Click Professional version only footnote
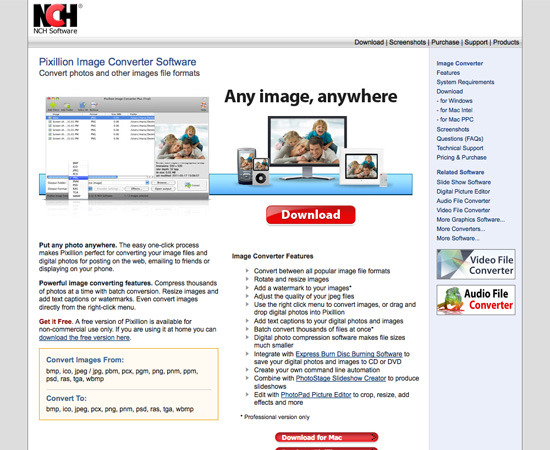This screenshot has height=450, width=550. click(x=275, y=417)
